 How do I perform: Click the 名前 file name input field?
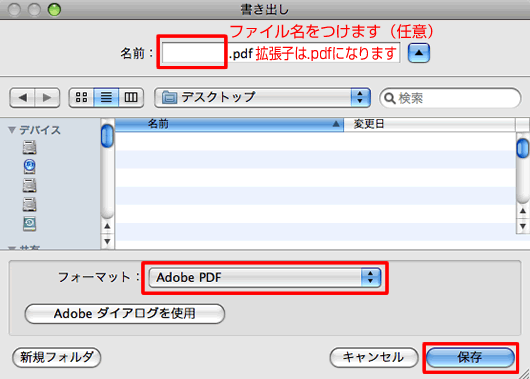tap(281, 53)
